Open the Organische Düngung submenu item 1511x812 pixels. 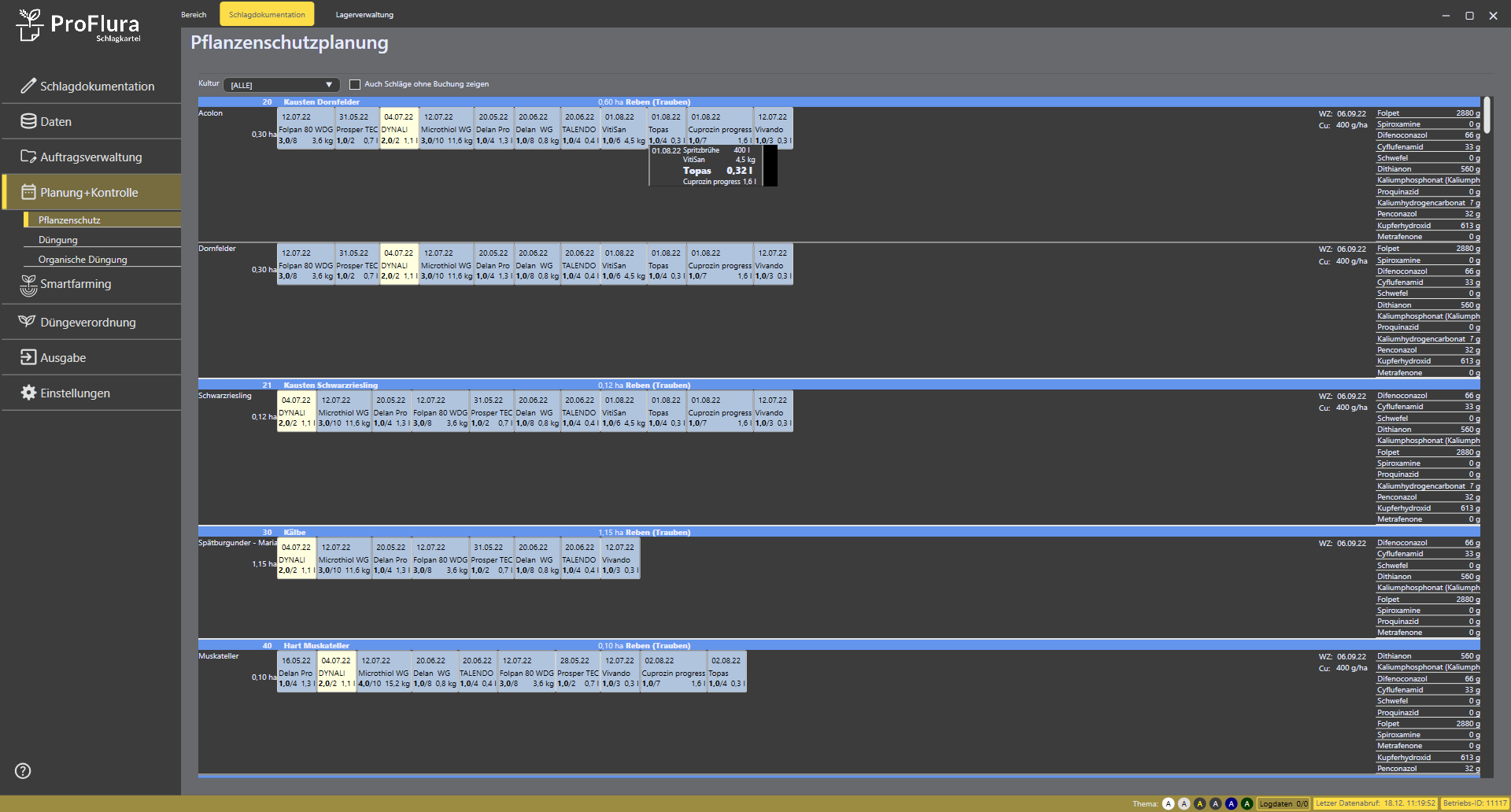click(83, 260)
